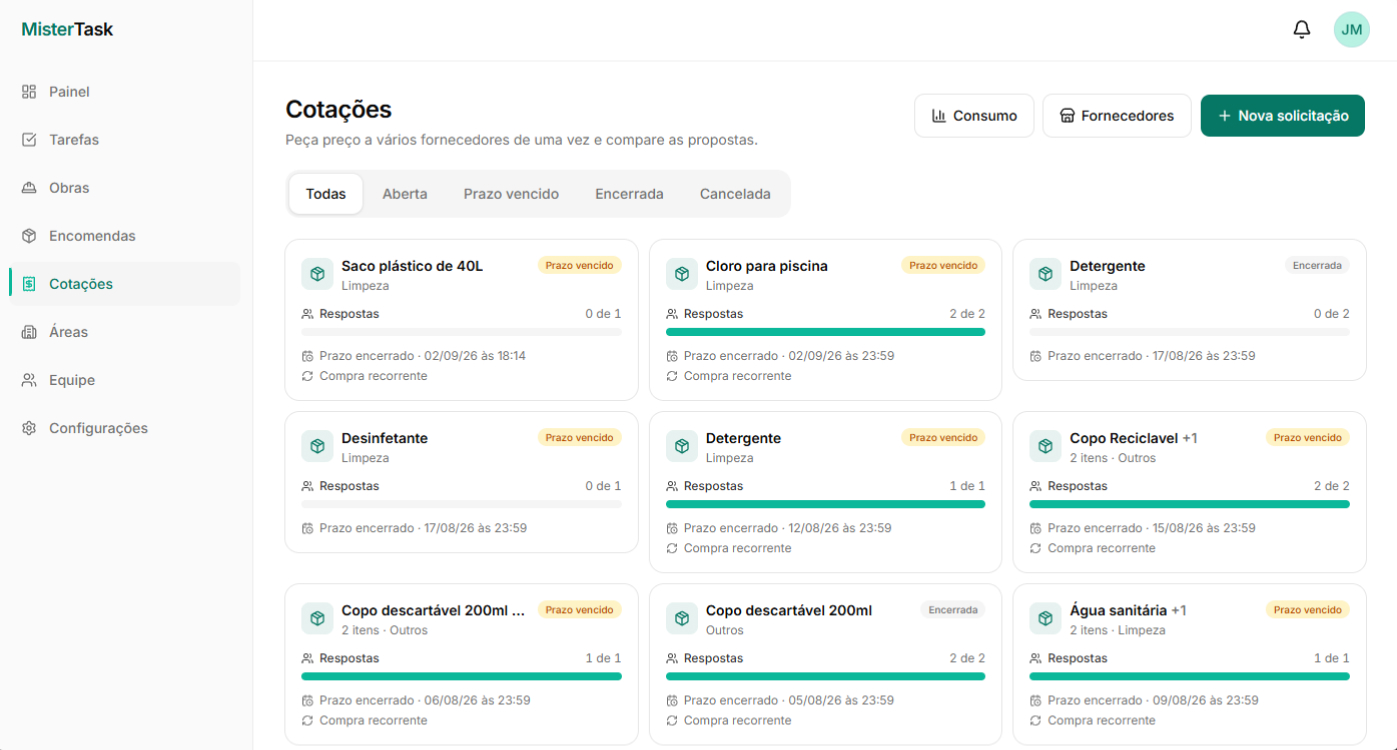Navigate to Obras in the sidebar
This screenshot has width=1397, height=750.
pos(125,188)
